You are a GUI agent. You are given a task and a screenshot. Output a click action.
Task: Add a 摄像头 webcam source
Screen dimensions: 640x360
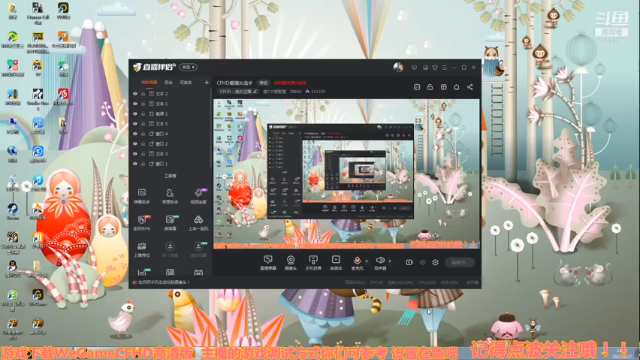tap(291, 262)
